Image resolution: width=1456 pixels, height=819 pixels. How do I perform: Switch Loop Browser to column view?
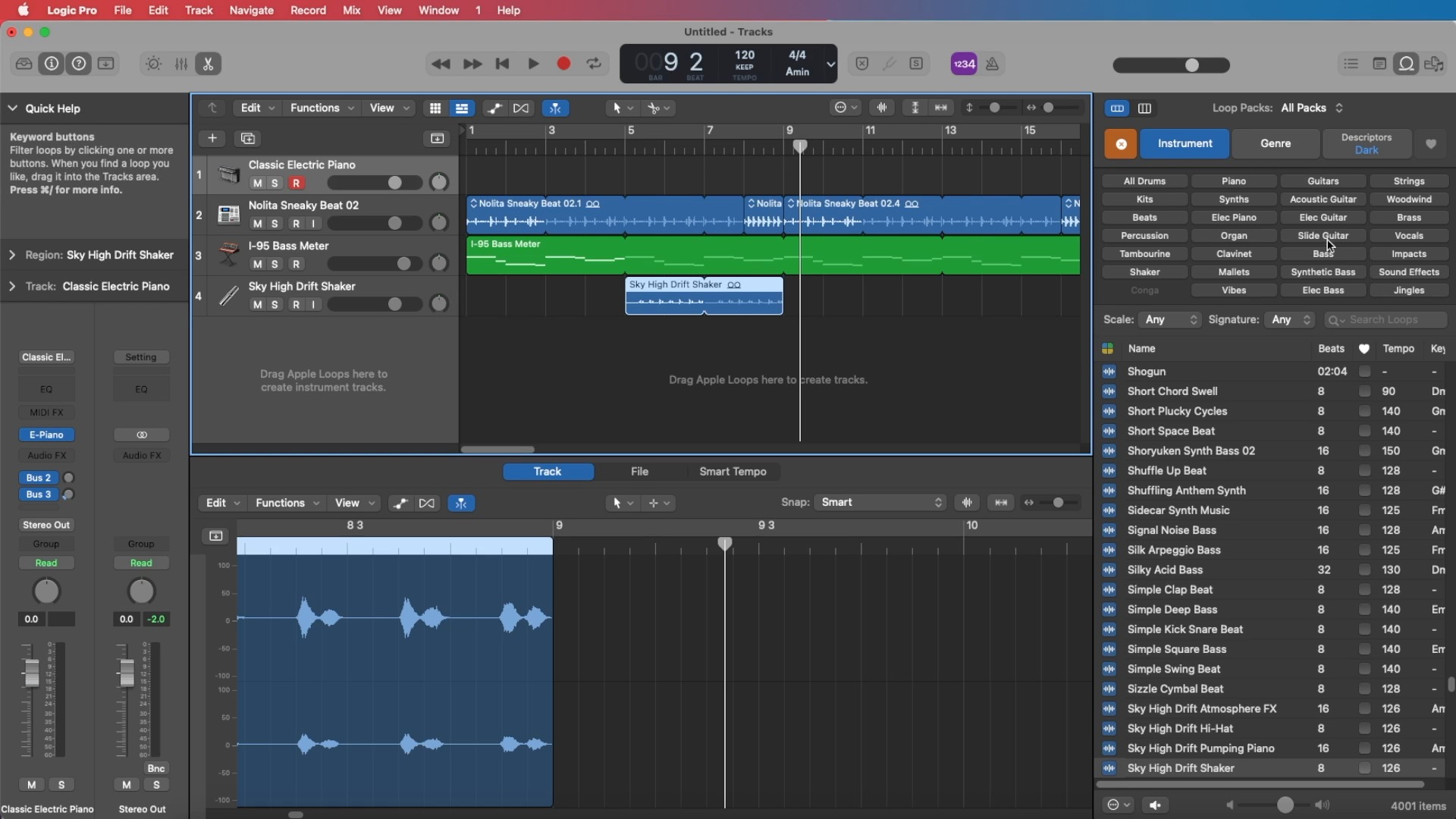coord(1145,108)
